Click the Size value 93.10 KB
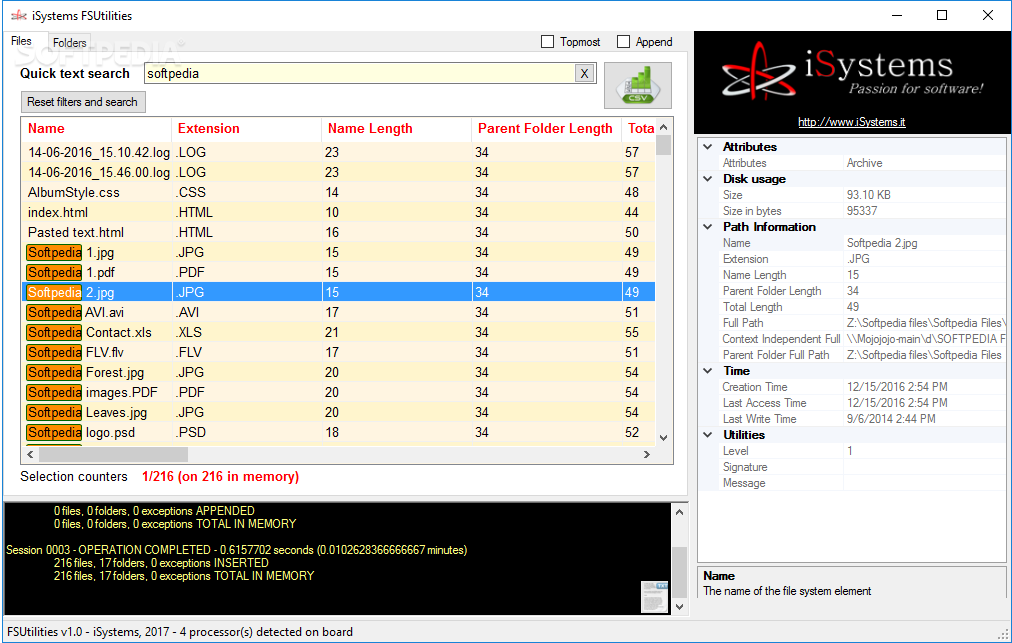 [869, 195]
